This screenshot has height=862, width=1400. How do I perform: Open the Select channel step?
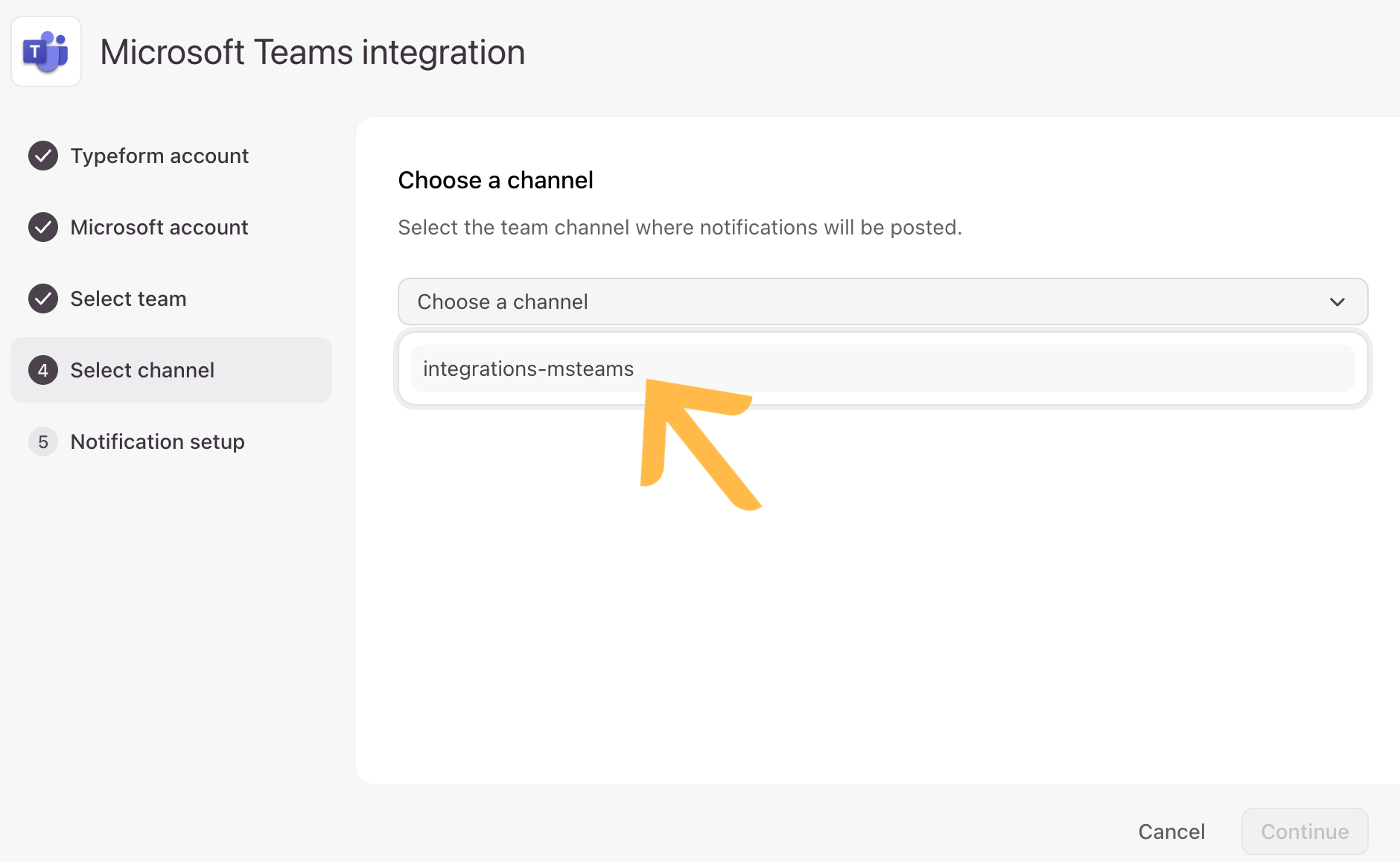click(x=171, y=370)
